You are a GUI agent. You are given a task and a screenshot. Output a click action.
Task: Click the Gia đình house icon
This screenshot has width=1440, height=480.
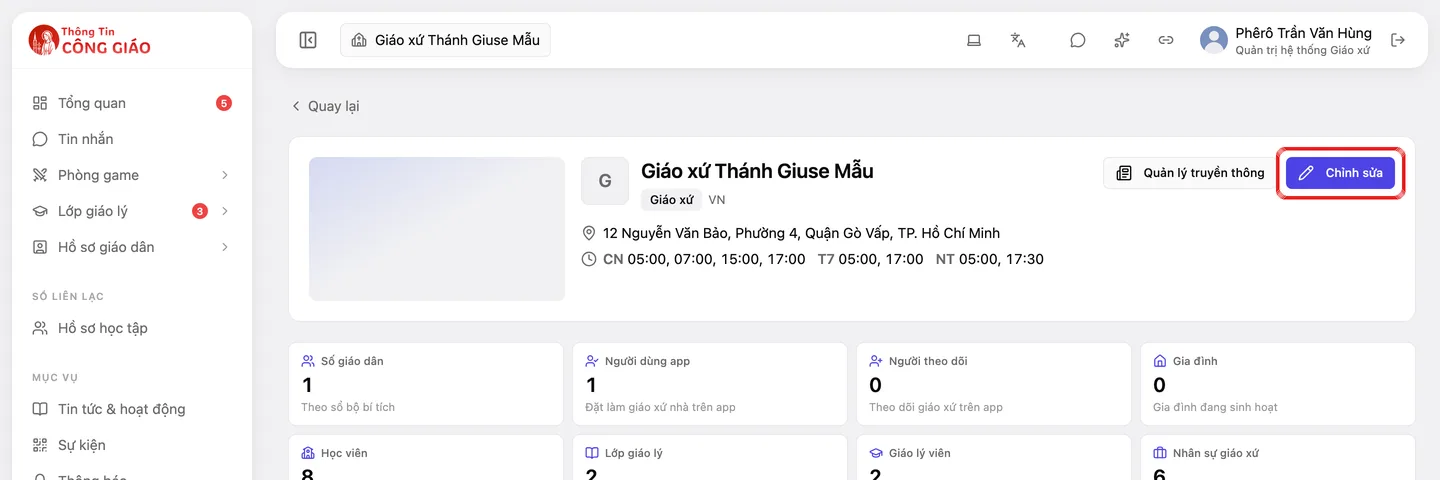click(x=1160, y=361)
